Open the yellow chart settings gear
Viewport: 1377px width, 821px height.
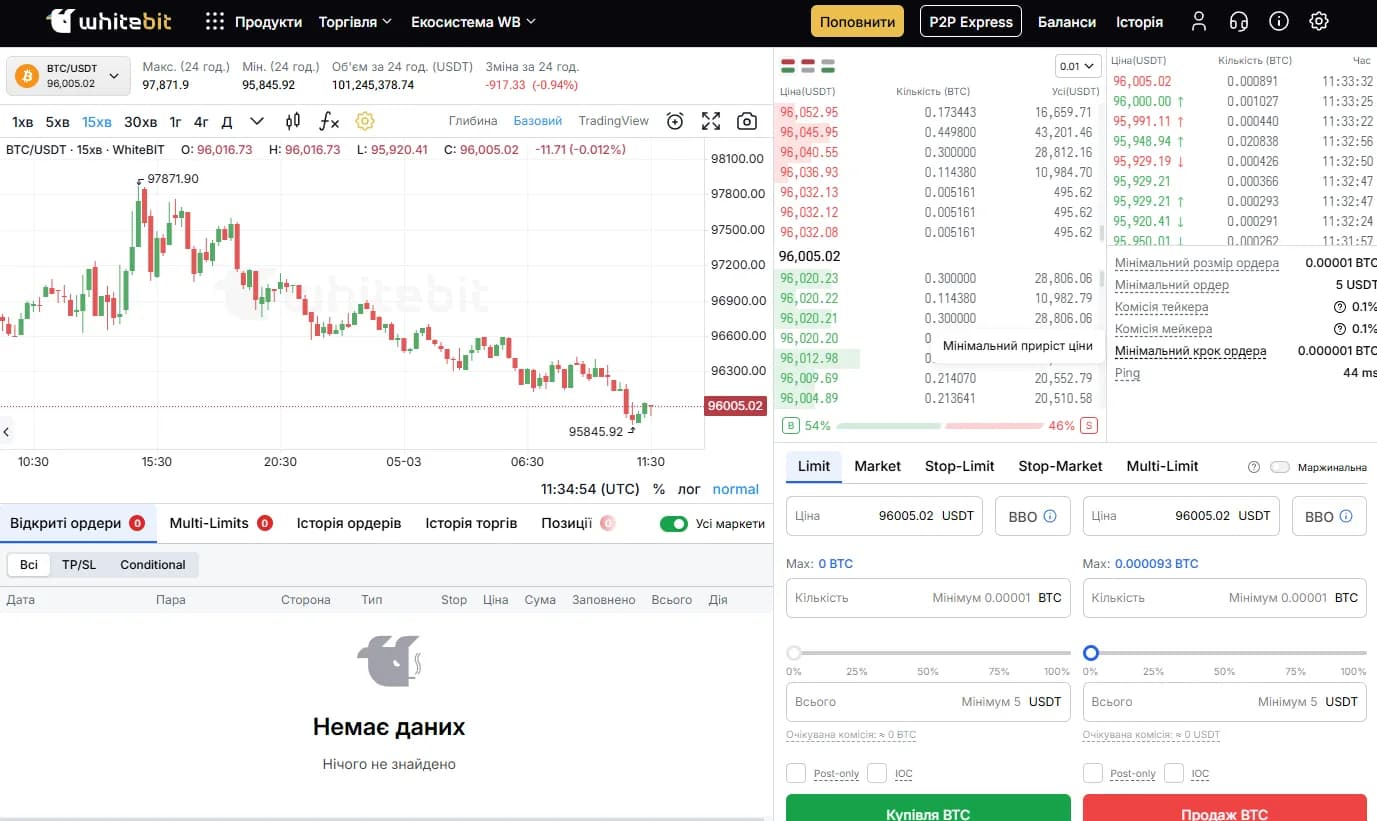(365, 121)
